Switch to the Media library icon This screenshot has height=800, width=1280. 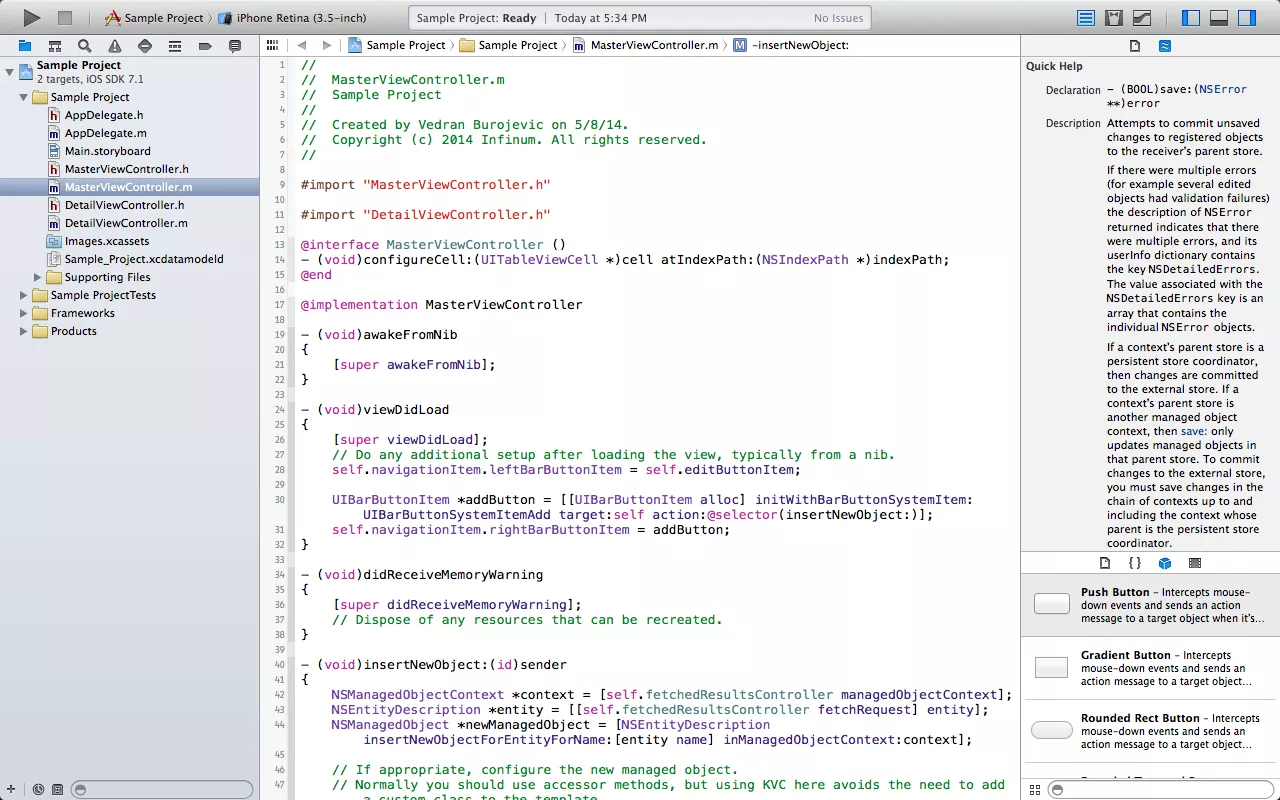pyautogui.click(x=1195, y=563)
